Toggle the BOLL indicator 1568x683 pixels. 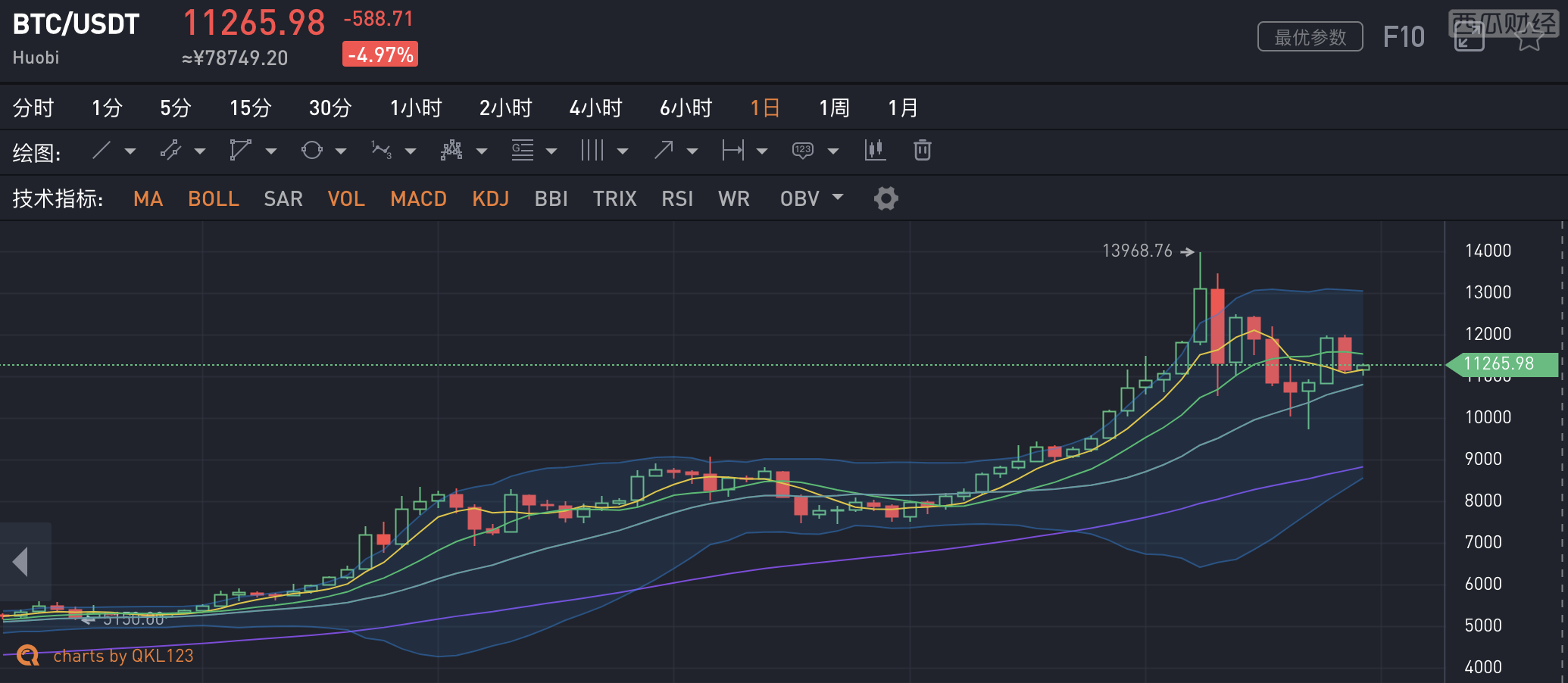click(x=214, y=198)
